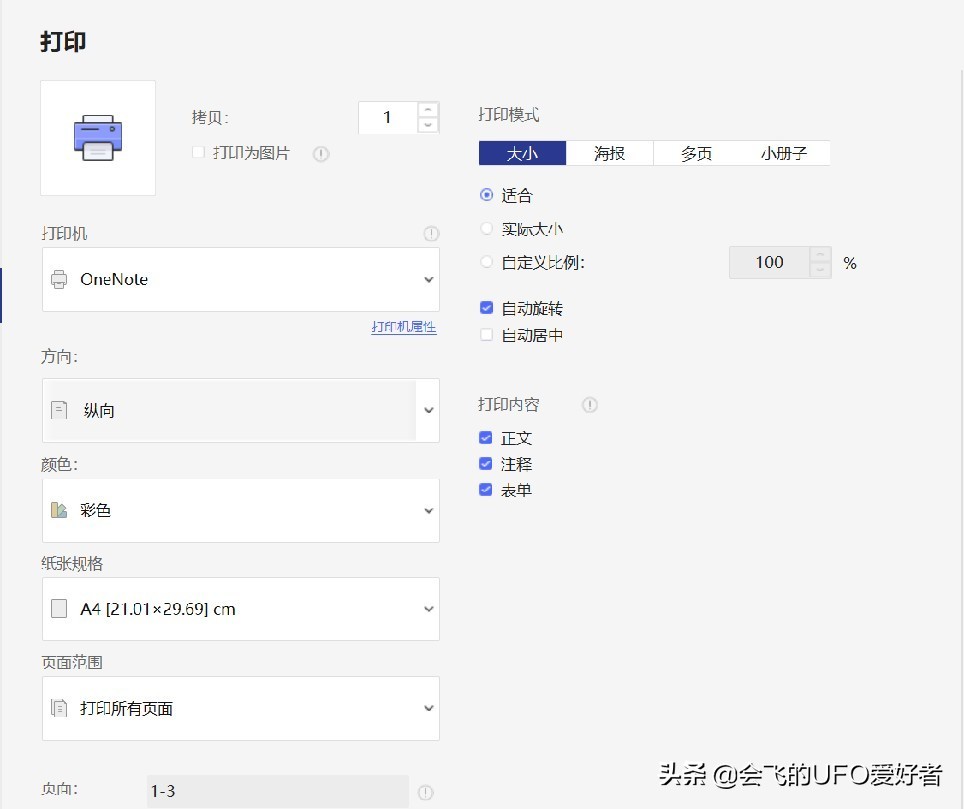Switch to the 海报 print mode tab
964x809 pixels.
click(x=609, y=153)
